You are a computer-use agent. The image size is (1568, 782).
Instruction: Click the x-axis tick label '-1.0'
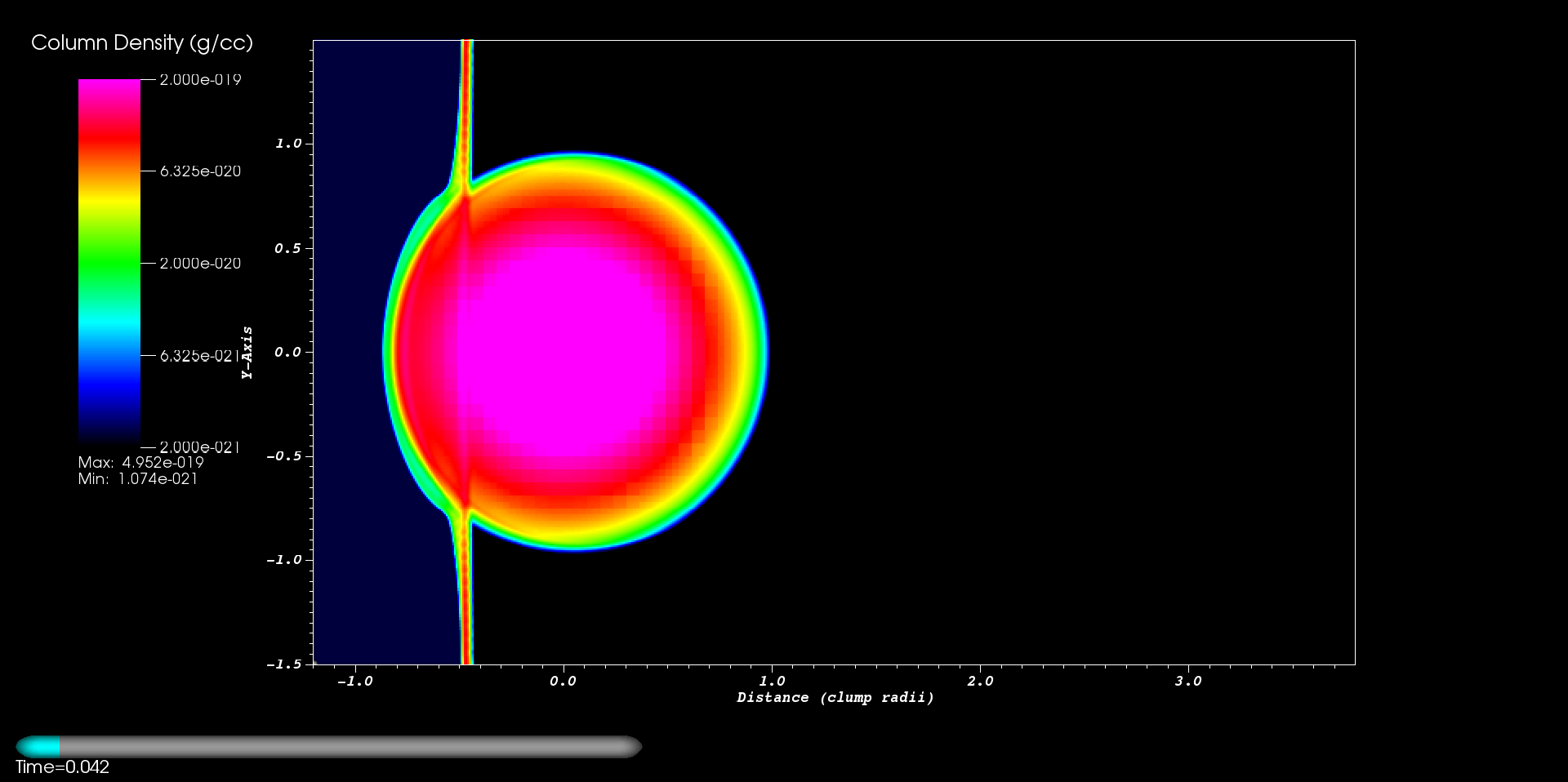tap(354, 682)
